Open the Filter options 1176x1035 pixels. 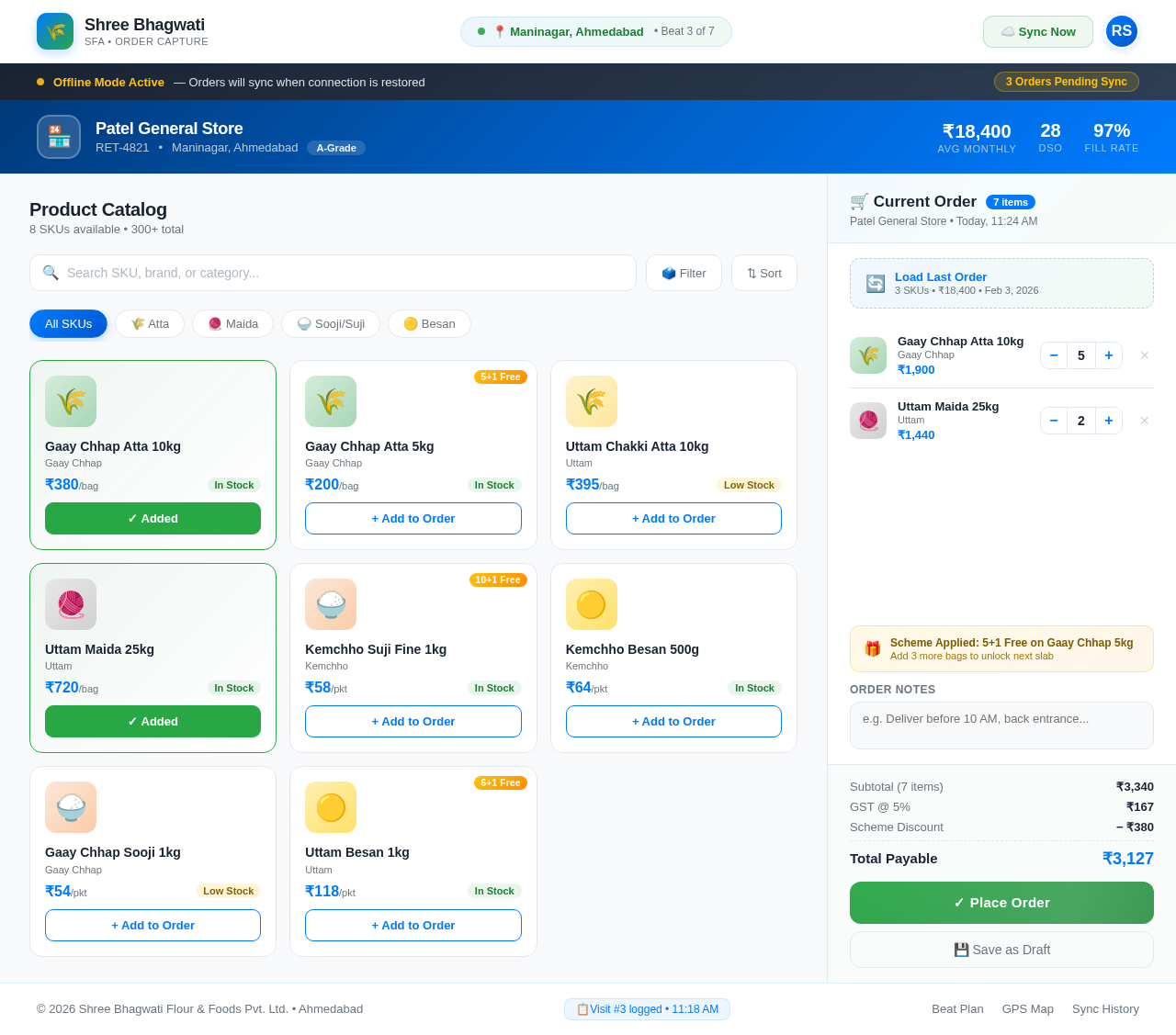click(x=684, y=273)
